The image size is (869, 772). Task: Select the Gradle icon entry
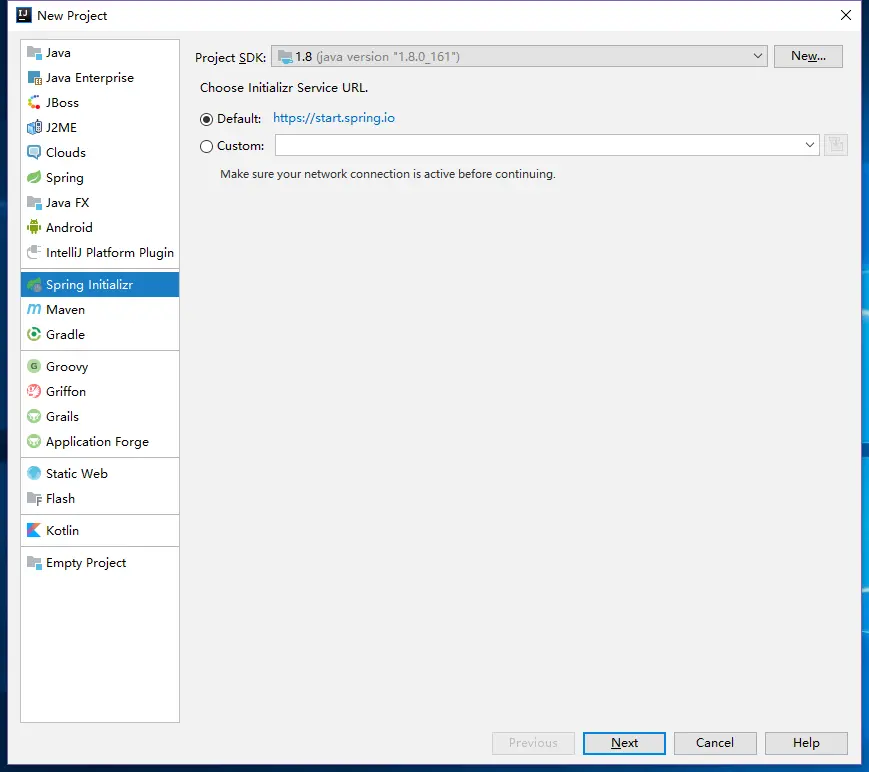coord(34,334)
